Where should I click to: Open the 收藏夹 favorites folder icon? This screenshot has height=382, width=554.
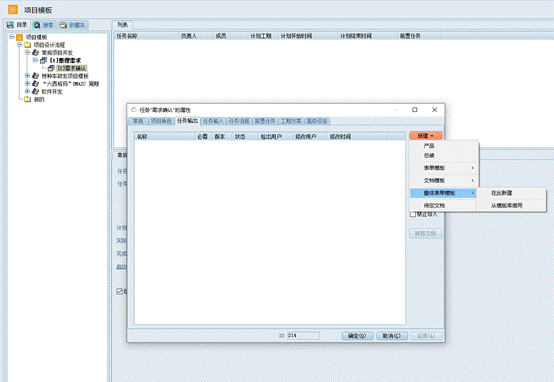(63, 25)
